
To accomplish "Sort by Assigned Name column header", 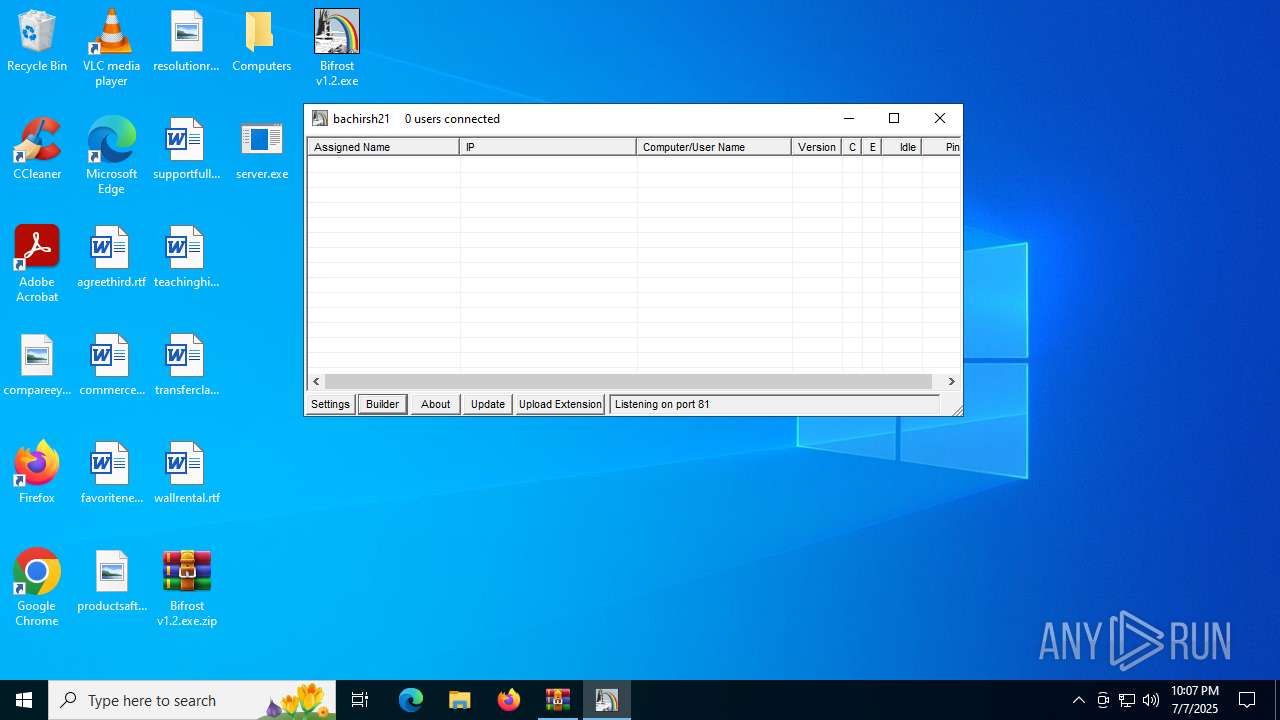I will pos(383,147).
